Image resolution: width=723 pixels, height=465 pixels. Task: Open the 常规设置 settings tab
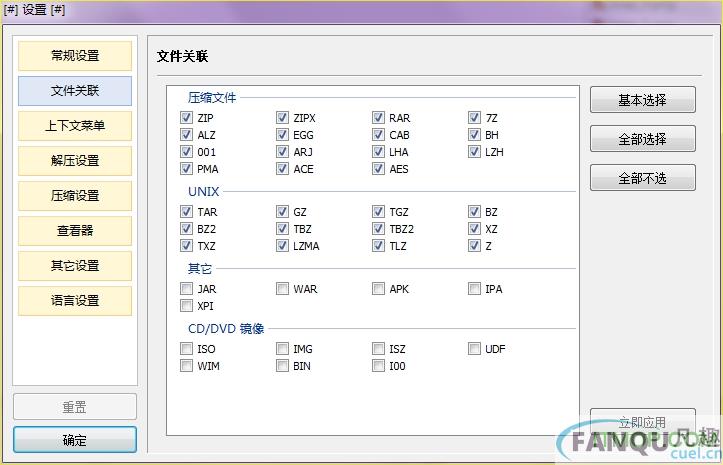coord(75,56)
